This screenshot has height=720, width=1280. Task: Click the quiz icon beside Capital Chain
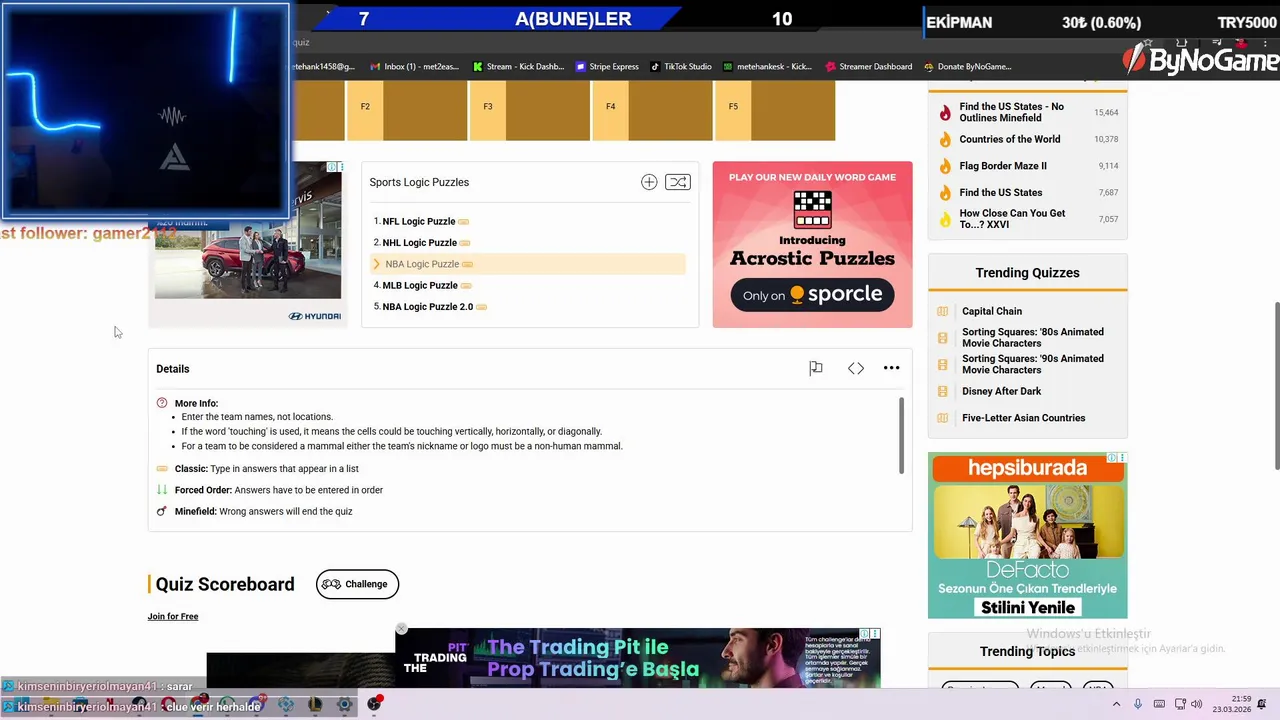point(942,311)
